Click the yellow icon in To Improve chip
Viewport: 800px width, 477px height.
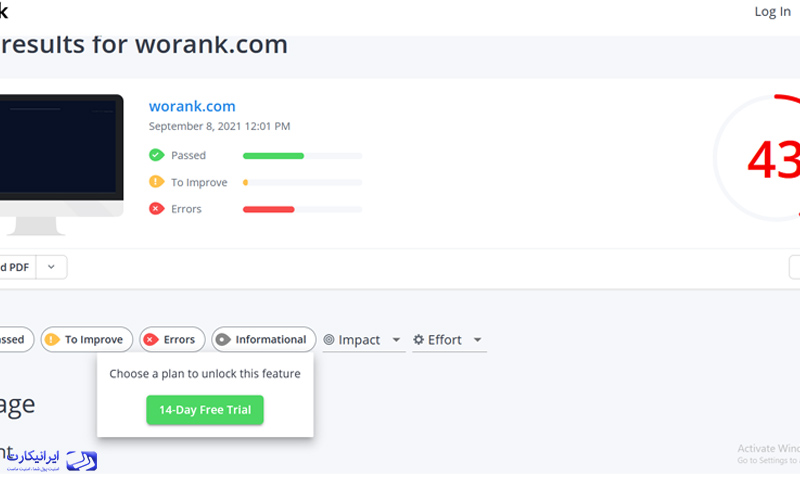click(52, 339)
